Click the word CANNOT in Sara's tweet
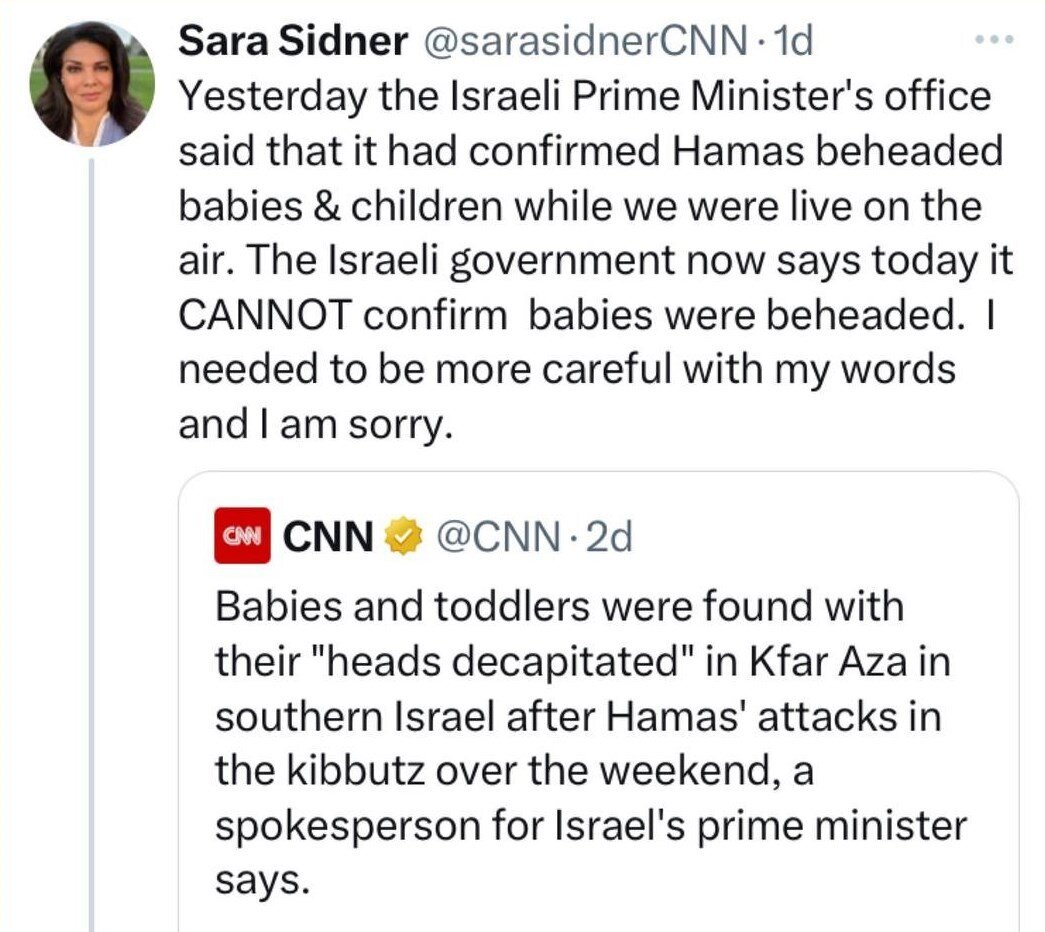This screenshot has height=932, width=1045. pyautogui.click(x=264, y=316)
